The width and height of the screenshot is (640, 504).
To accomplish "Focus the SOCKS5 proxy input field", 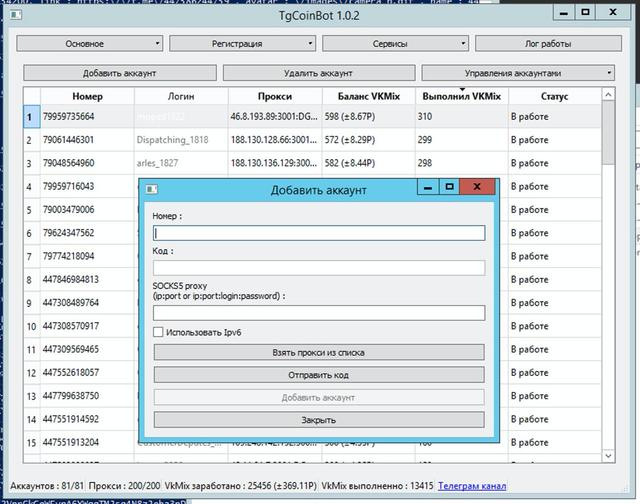I will [319, 313].
